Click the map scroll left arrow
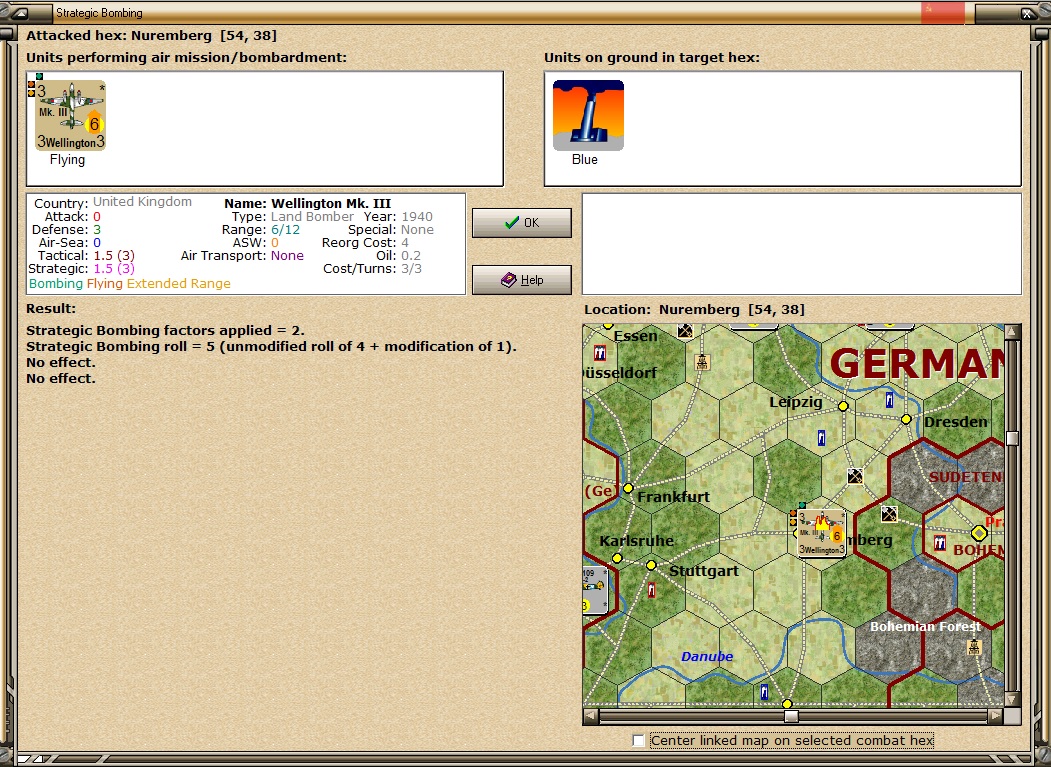Image resolution: width=1051 pixels, height=767 pixels. click(x=591, y=716)
